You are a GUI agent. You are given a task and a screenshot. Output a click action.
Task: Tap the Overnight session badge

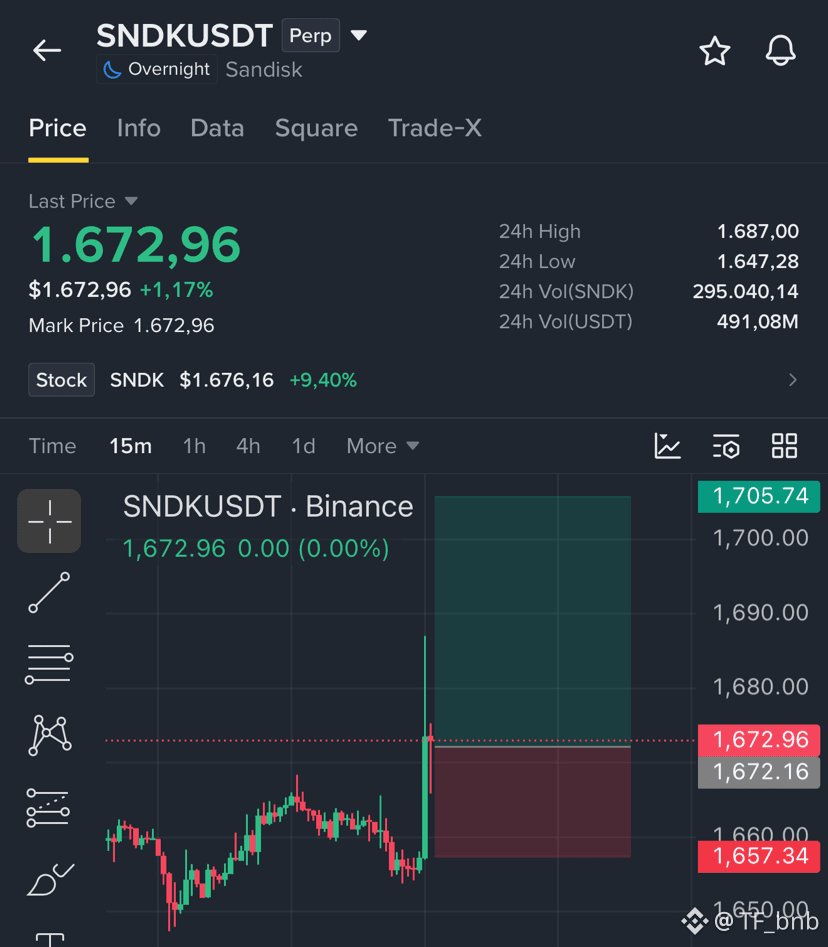coord(157,69)
